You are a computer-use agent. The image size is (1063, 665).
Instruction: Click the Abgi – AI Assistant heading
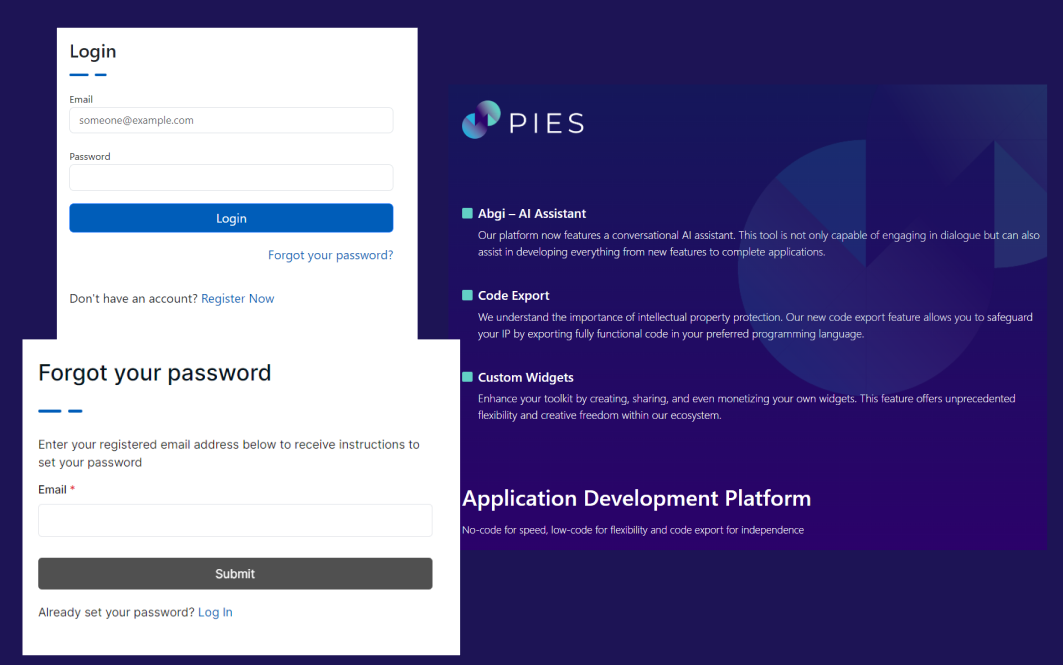(531, 212)
